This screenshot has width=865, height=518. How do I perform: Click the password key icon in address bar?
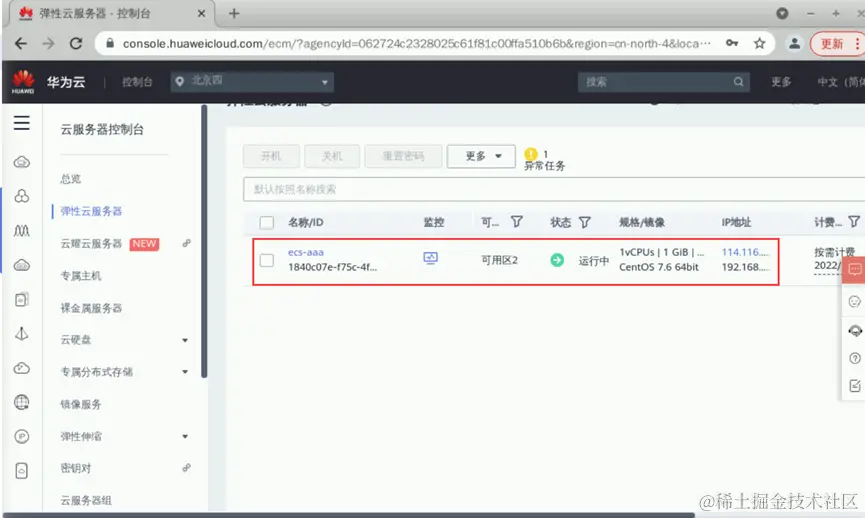coord(732,43)
